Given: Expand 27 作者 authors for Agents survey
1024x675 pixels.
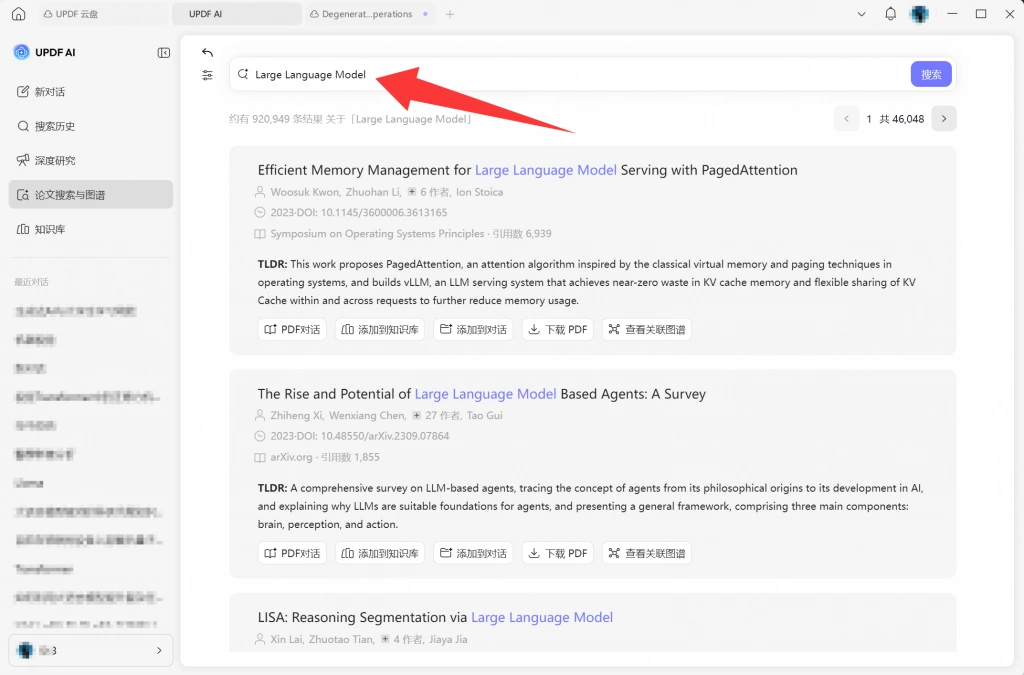Looking at the screenshot, I should (x=436, y=415).
